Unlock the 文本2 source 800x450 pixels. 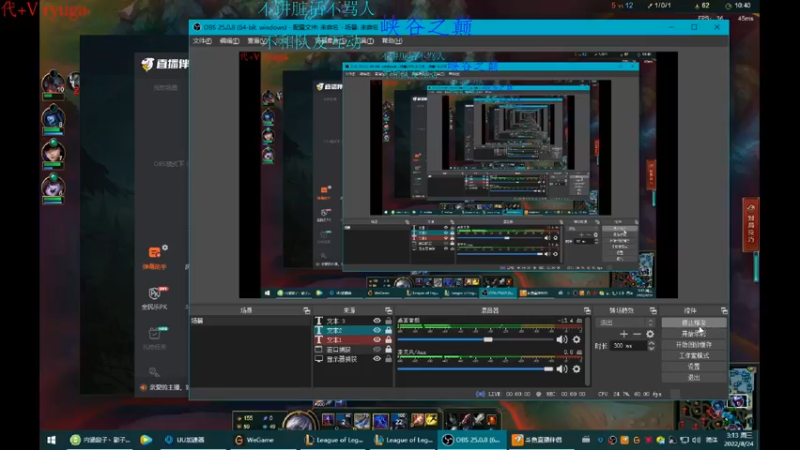388,330
